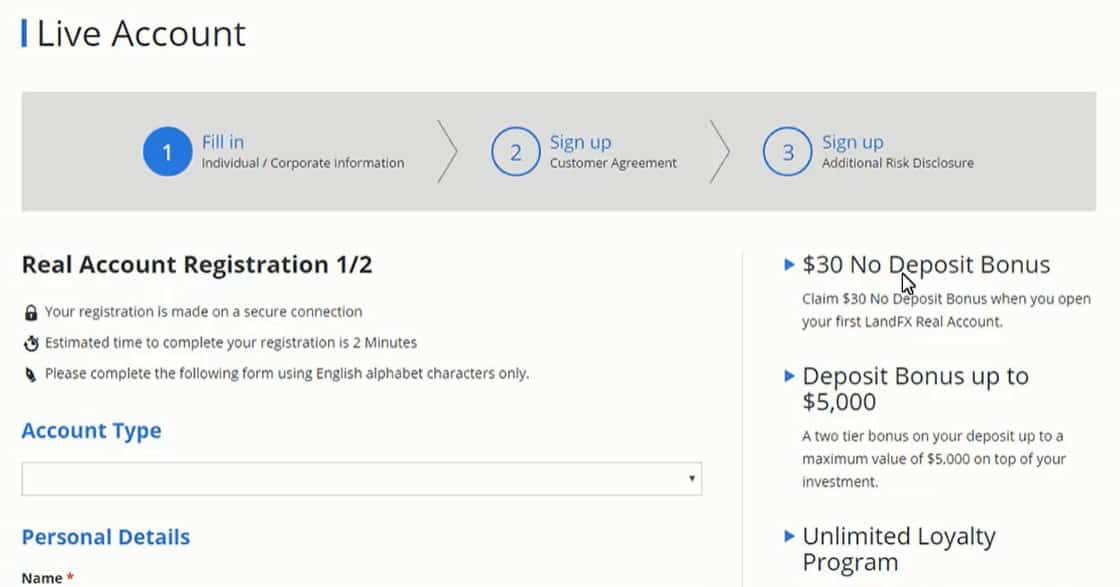
Task: Click the Personal Details section heading
Action: coord(106,537)
